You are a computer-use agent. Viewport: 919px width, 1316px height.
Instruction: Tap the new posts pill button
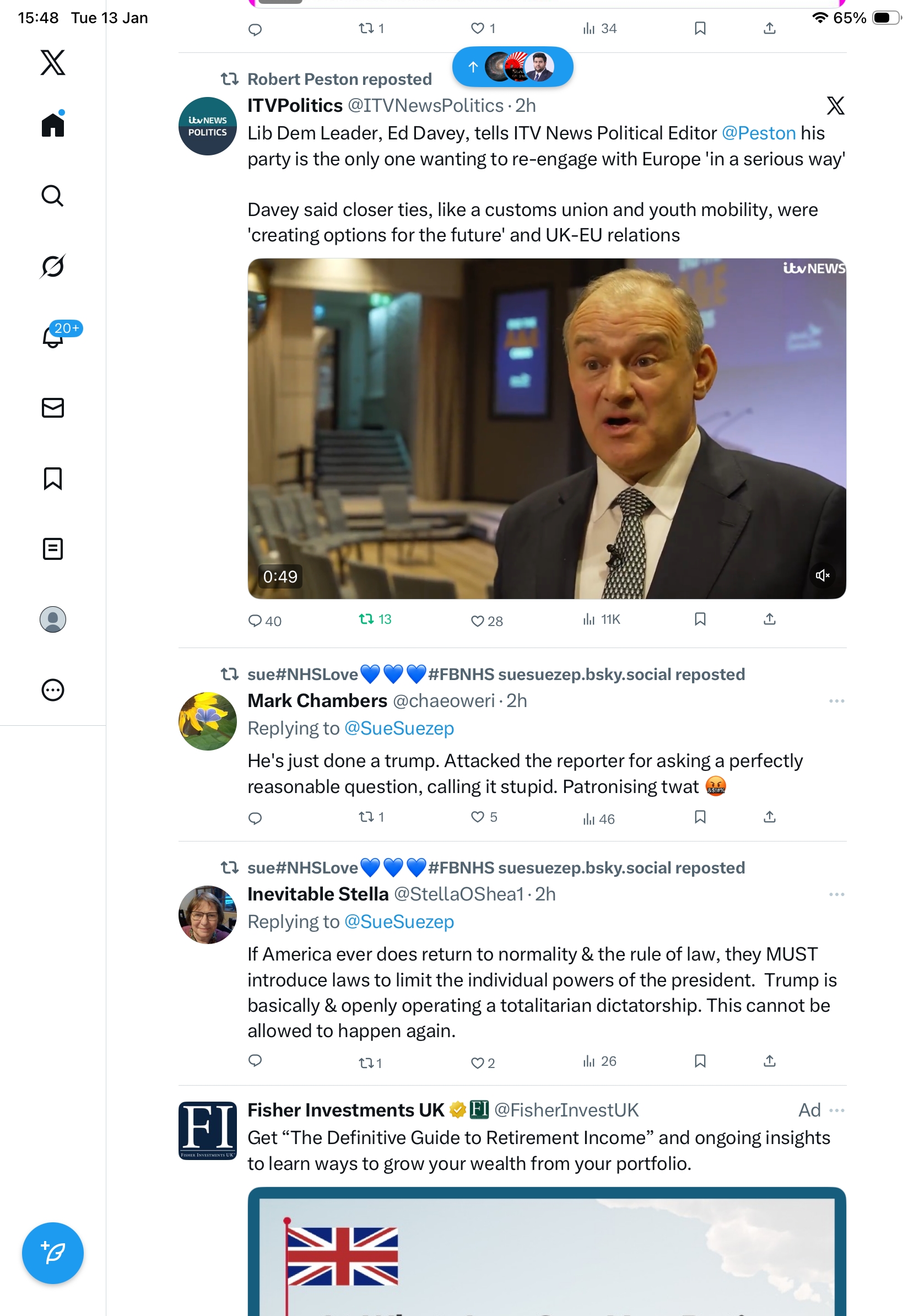[512, 67]
